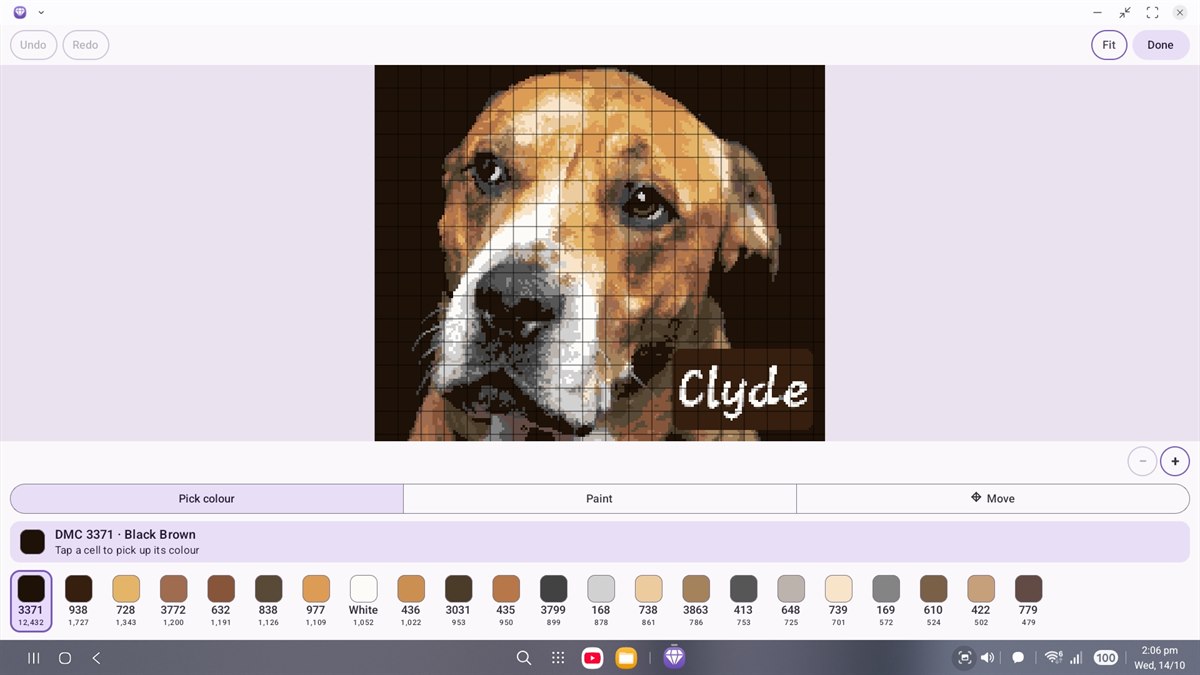Screen dimensions: 1200x675
Task: Zoom out with the minus button
Action: click(x=1142, y=461)
